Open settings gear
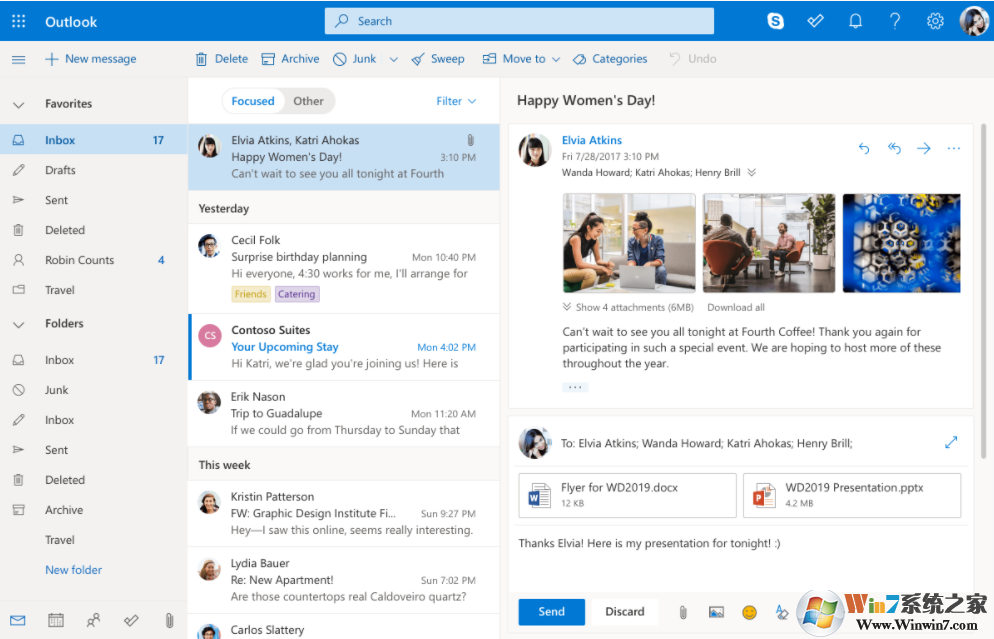Image resolution: width=994 pixels, height=639 pixels. click(x=934, y=22)
